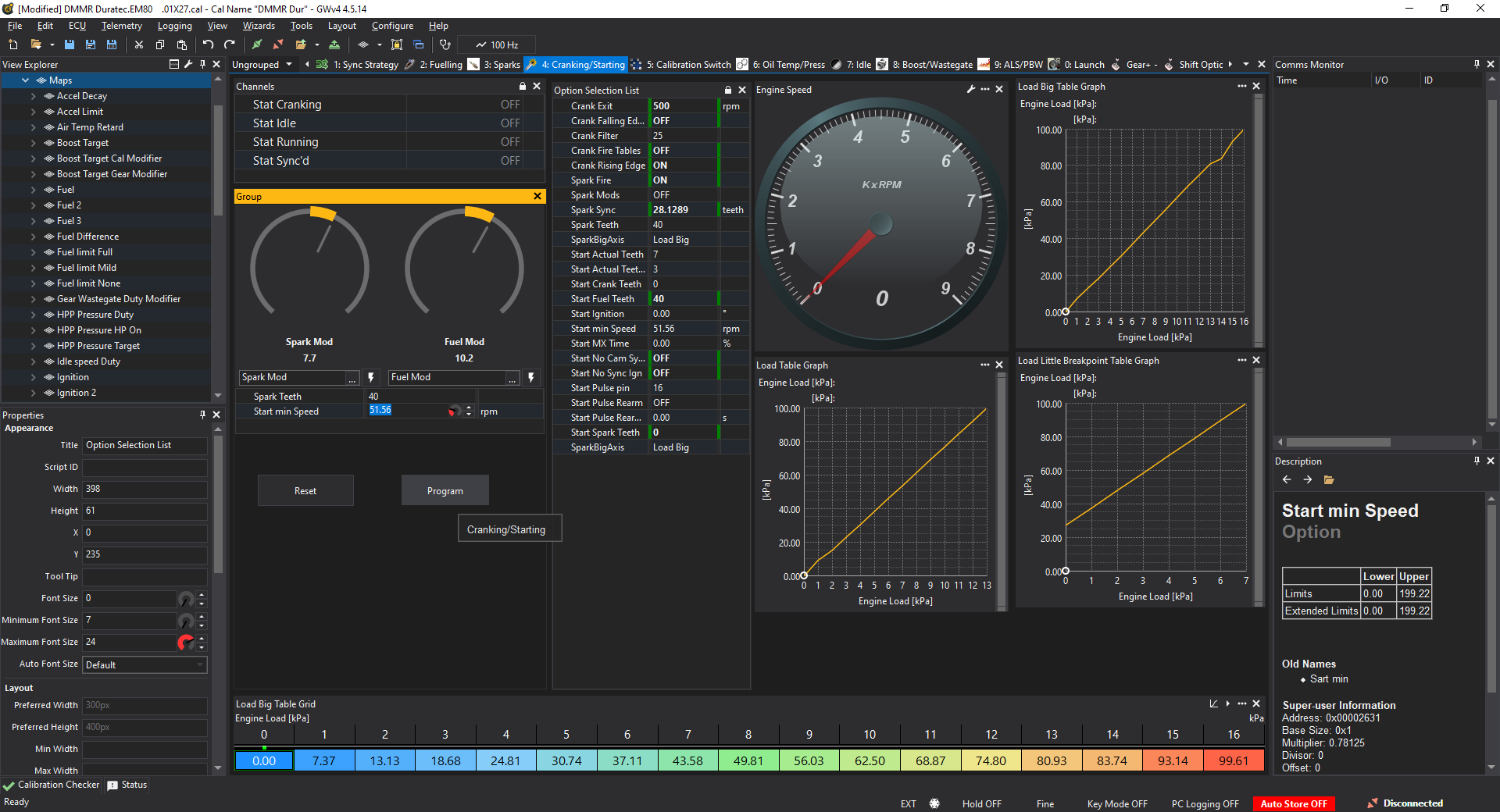Redo the last undone change
The image size is (1500, 812).
(x=230, y=45)
